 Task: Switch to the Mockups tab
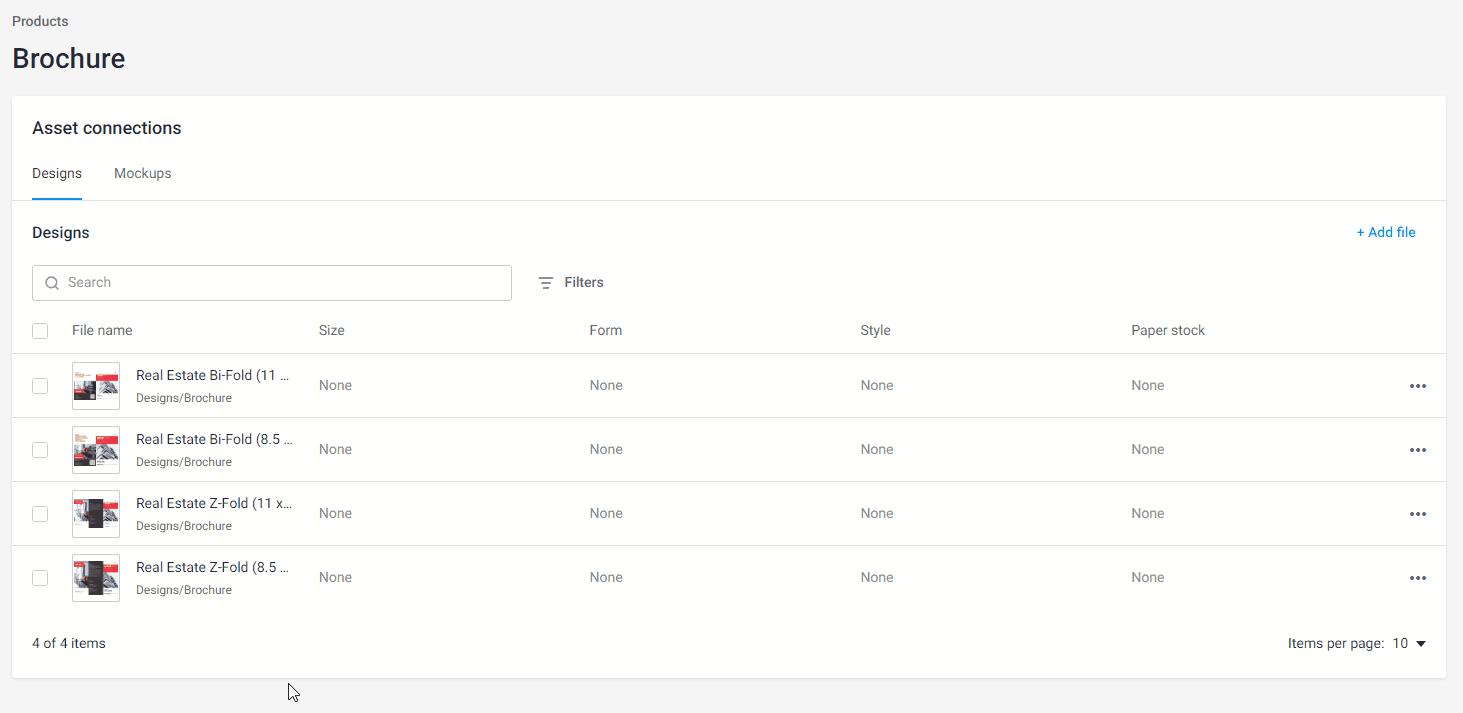[142, 174]
